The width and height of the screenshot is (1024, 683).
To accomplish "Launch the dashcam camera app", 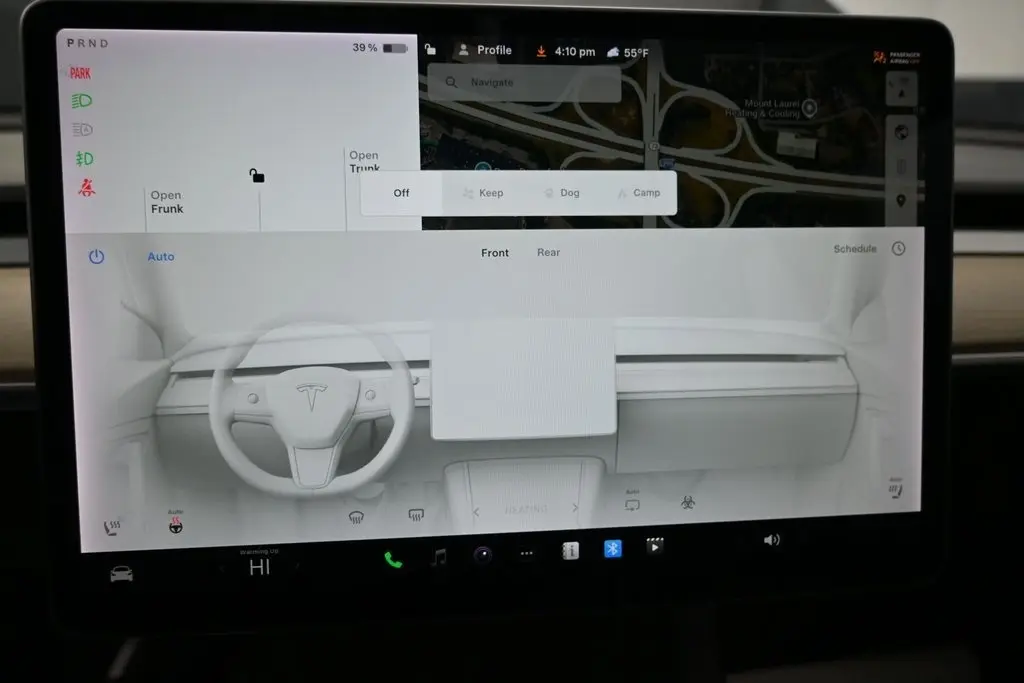I will [482, 555].
